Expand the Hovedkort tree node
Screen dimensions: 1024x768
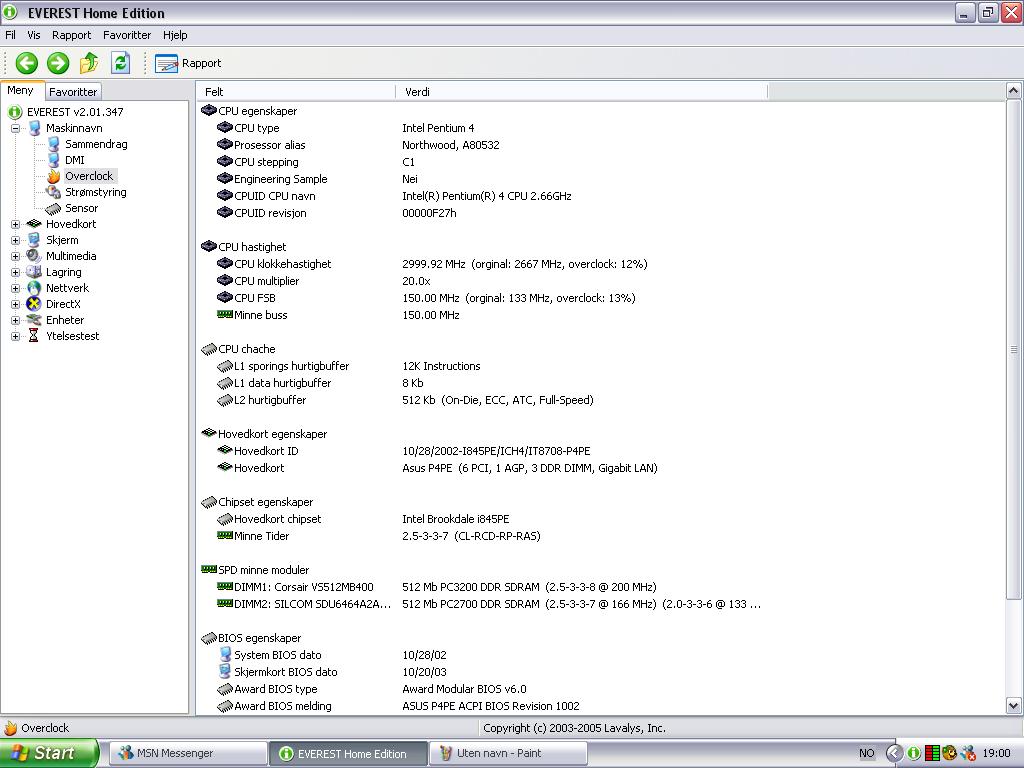16,225
